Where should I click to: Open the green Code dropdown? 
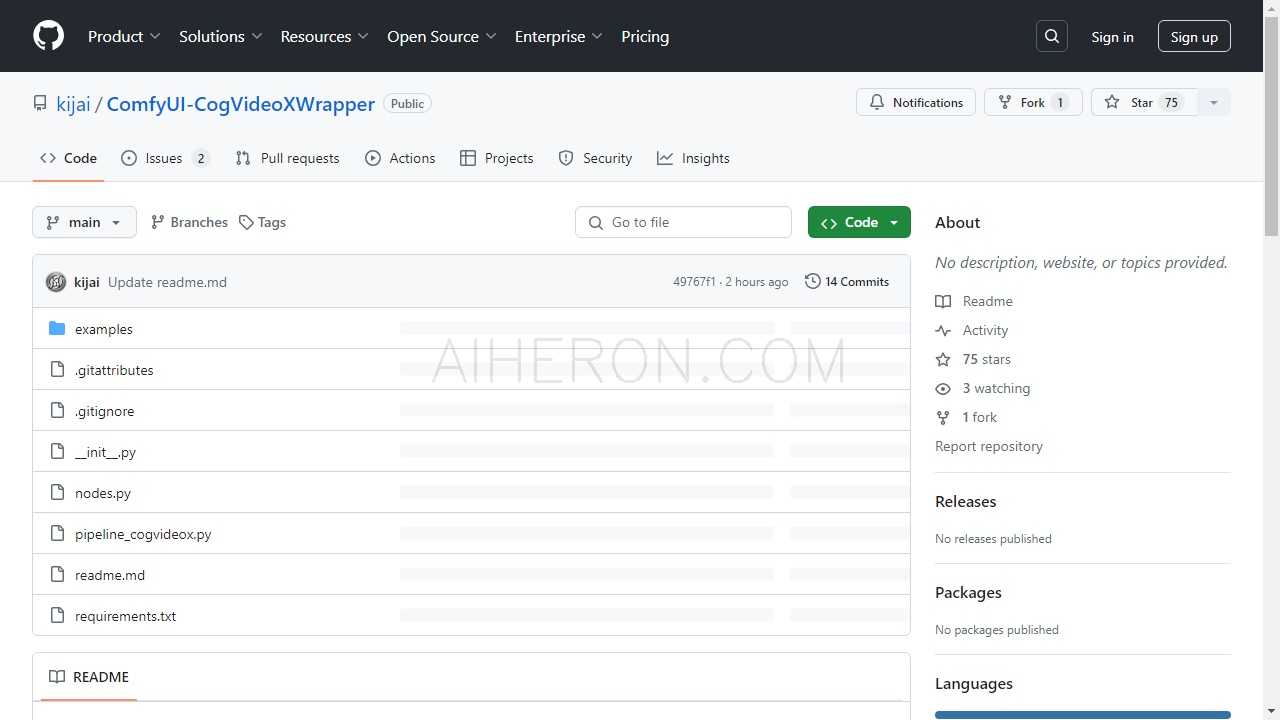point(859,222)
